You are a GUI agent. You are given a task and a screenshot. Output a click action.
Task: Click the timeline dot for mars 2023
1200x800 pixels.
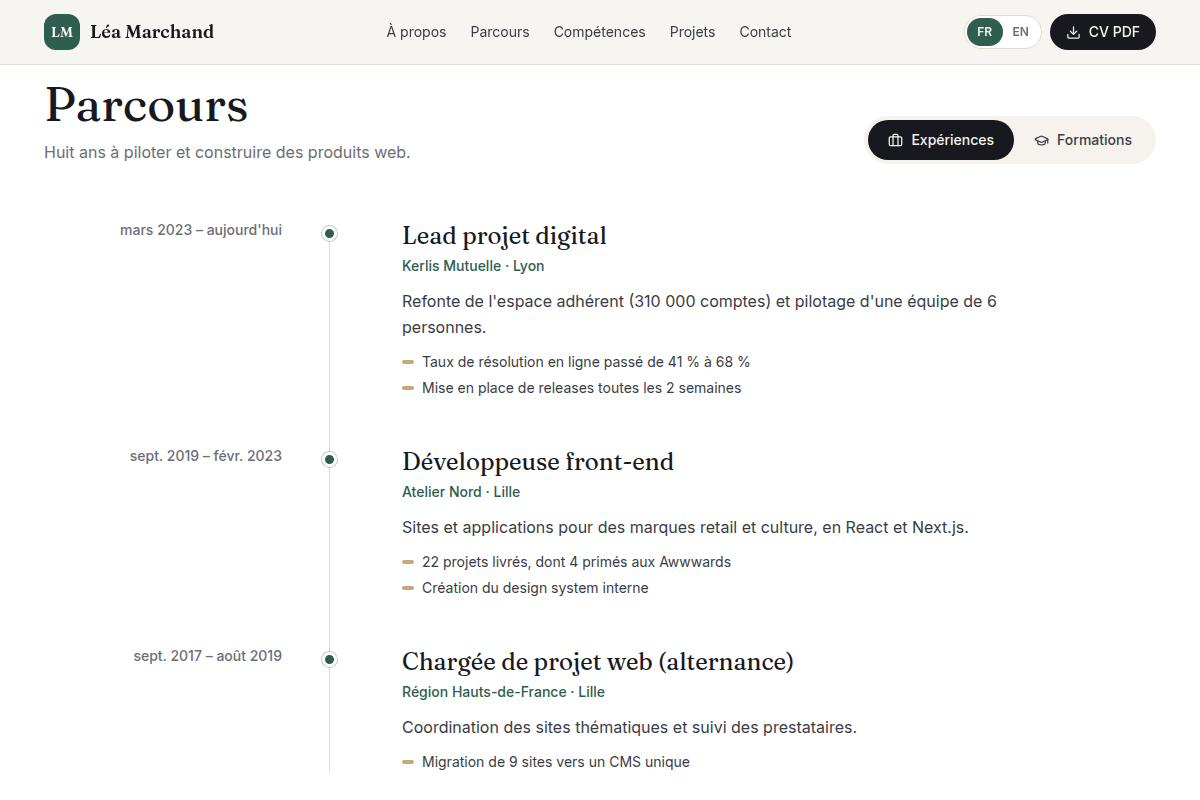coord(329,233)
